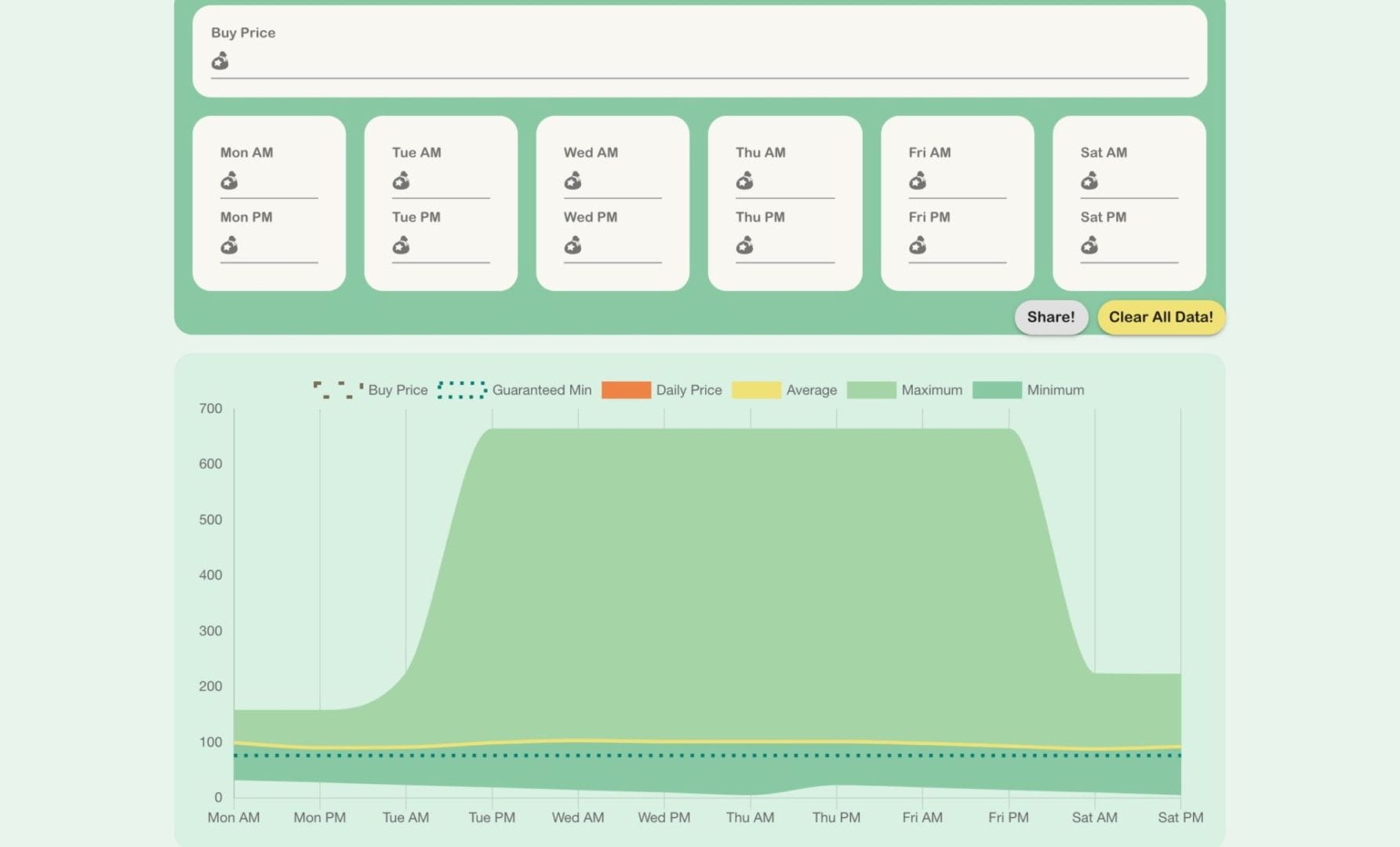The image size is (1400, 847).
Task: Toggle the Maximum legend entry
Action: click(x=904, y=390)
